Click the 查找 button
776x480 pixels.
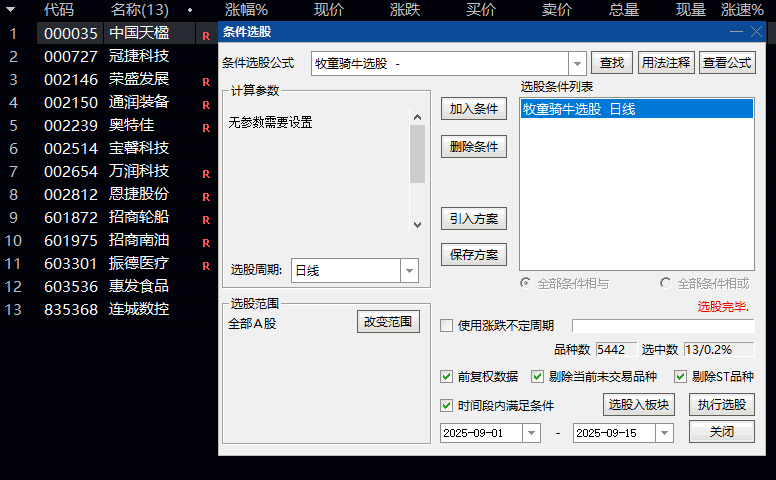(x=612, y=63)
